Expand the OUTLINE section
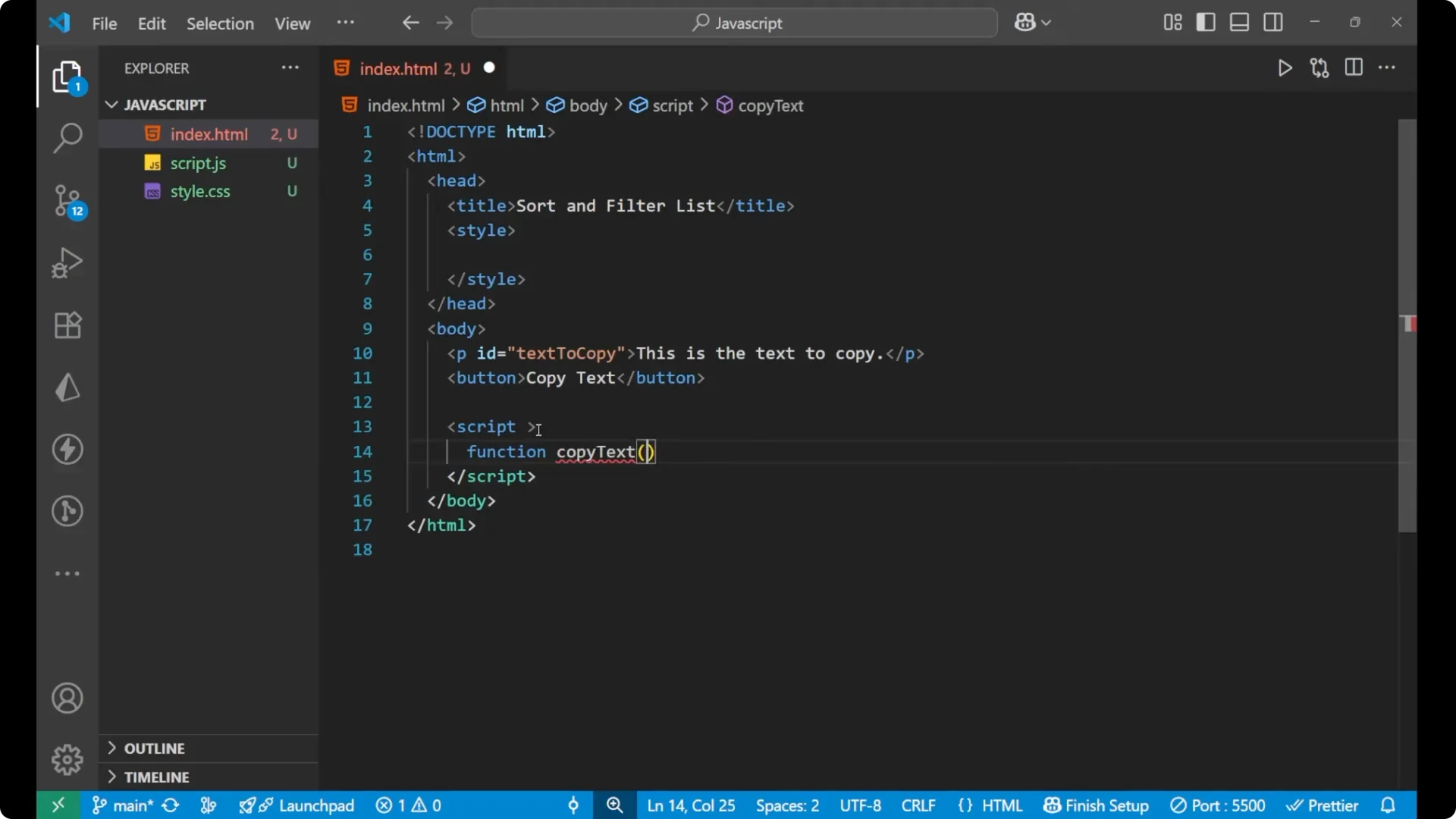1456x819 pixels. (155, 748)
